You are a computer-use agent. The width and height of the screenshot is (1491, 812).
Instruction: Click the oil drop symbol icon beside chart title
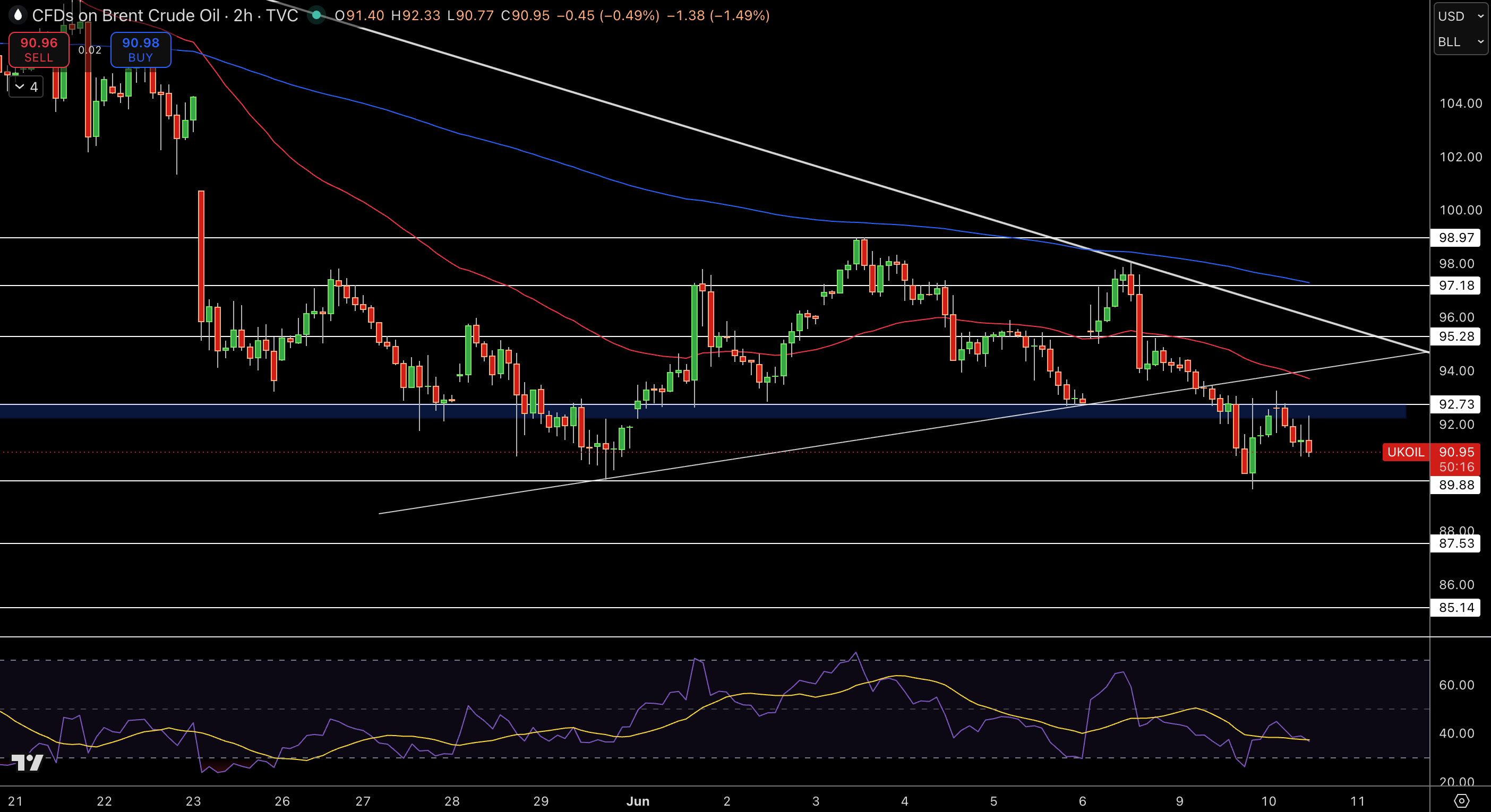[18, 15]
